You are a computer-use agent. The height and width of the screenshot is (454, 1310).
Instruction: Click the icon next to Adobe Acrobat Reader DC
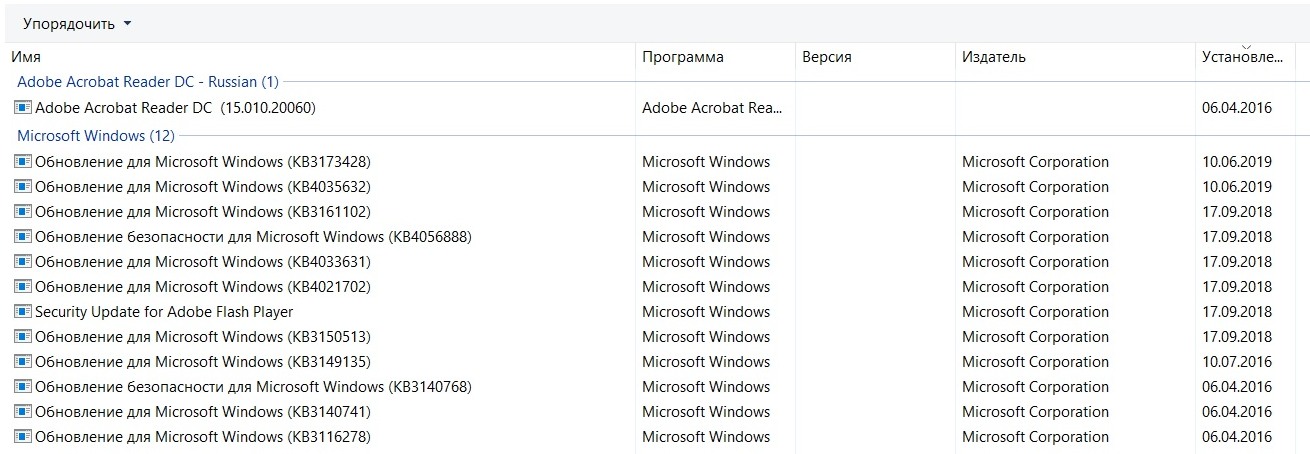pyautogui.click(x=23, y=107)
